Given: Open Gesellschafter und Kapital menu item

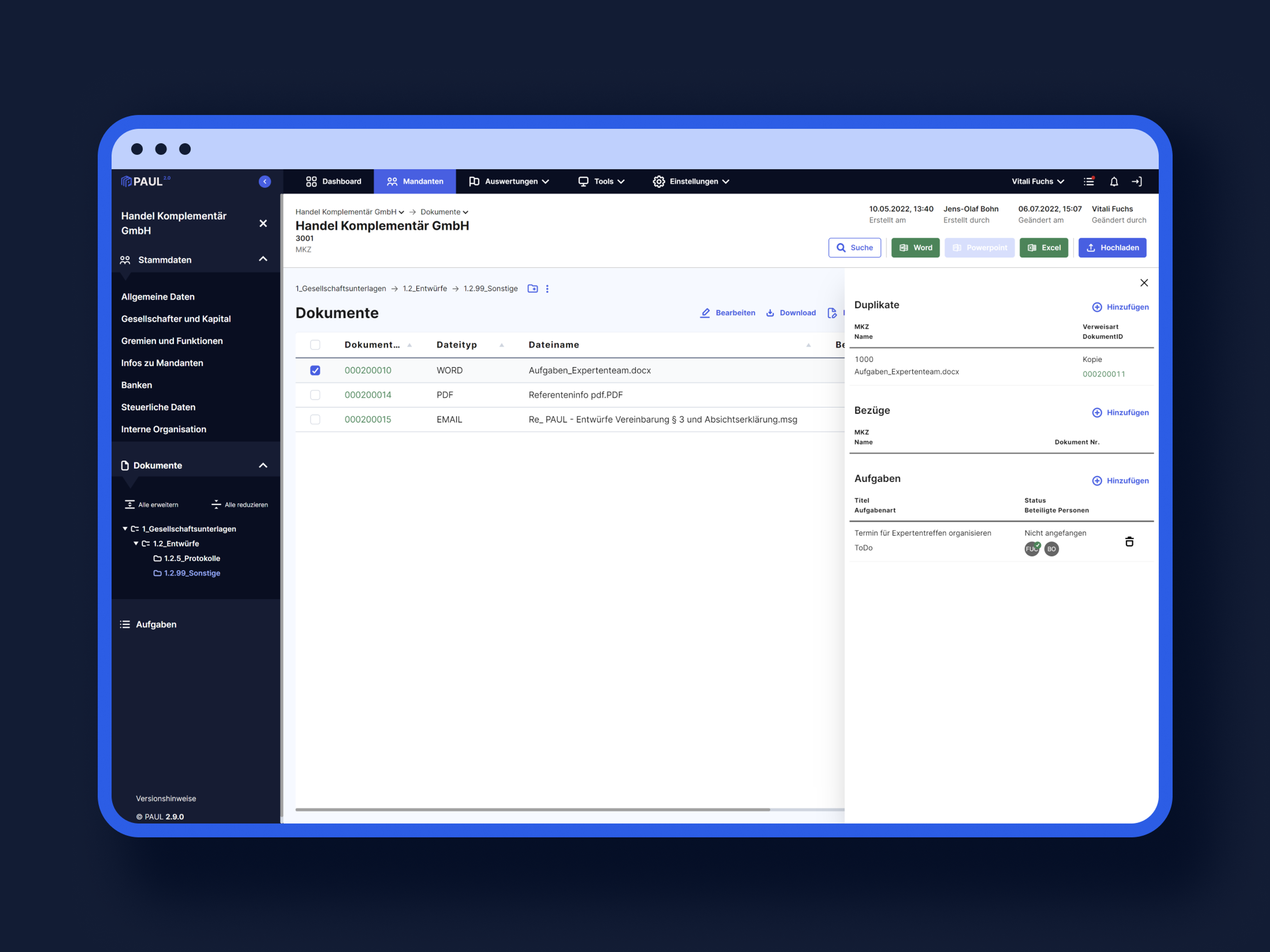Looking at the screenshot, I should (176, 318).
